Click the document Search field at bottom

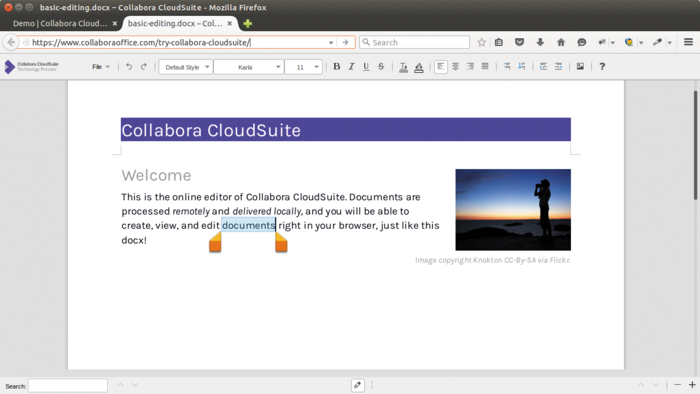point(68,386)
